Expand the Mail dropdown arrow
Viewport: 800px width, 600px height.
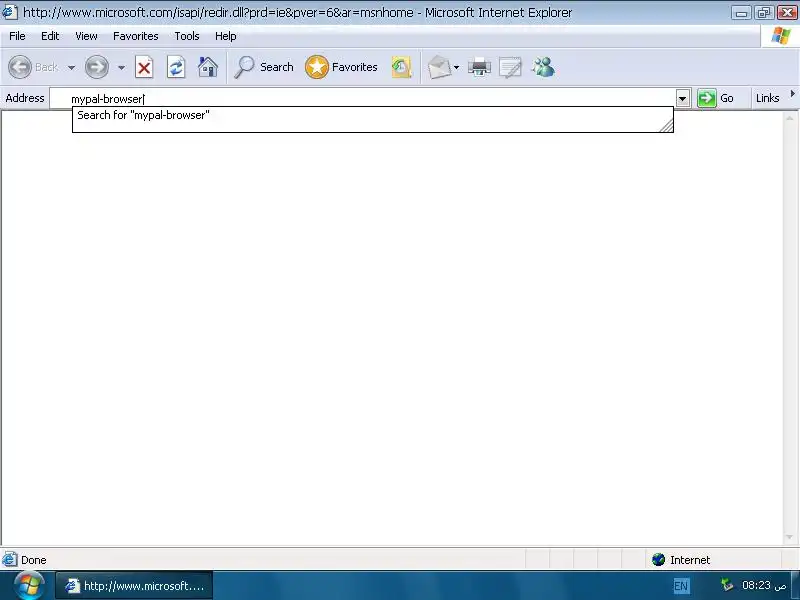457,67
